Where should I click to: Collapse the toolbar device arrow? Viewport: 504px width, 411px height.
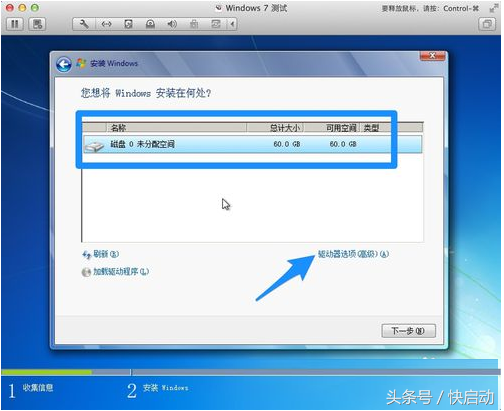232,24
